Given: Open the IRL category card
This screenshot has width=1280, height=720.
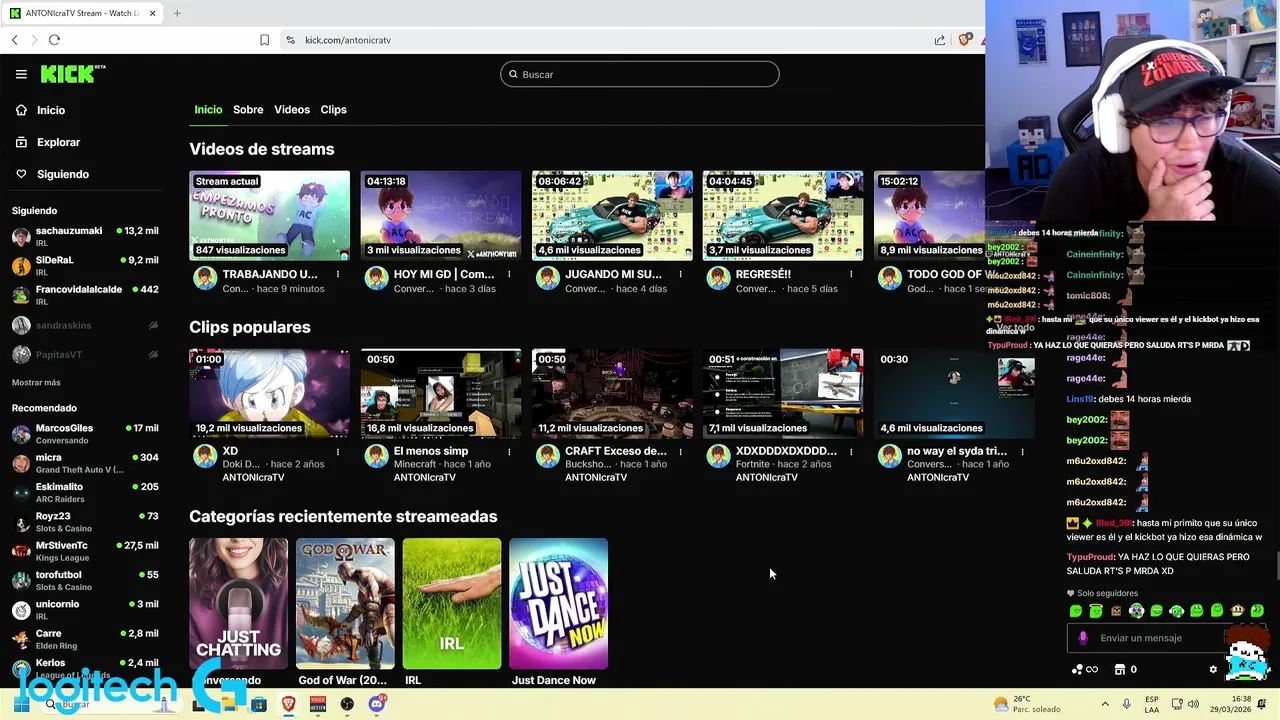Looking at the screenshot, I should pyautogui.click(x=452, y=604).
